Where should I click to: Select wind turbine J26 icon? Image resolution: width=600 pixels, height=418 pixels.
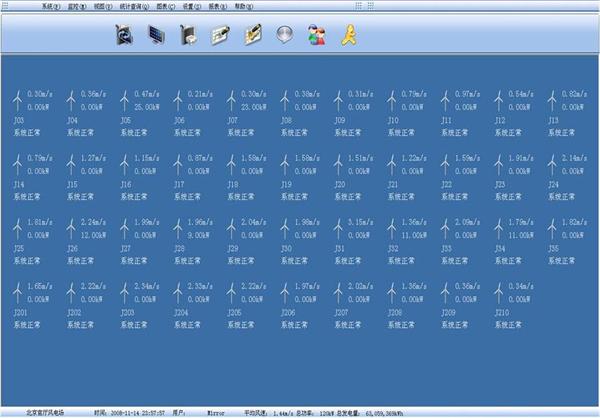point(72,228)
